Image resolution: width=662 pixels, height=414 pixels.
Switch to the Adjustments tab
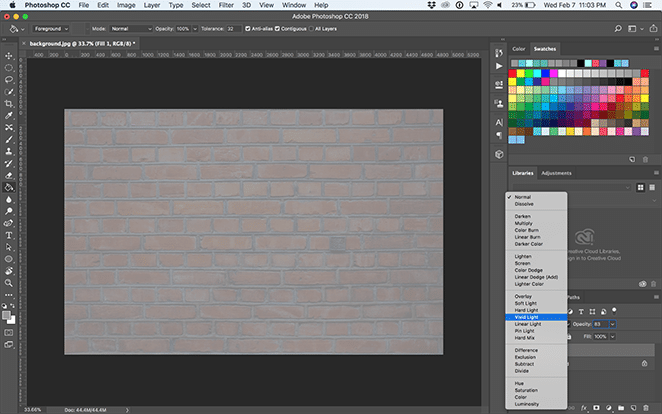(555, 173)
